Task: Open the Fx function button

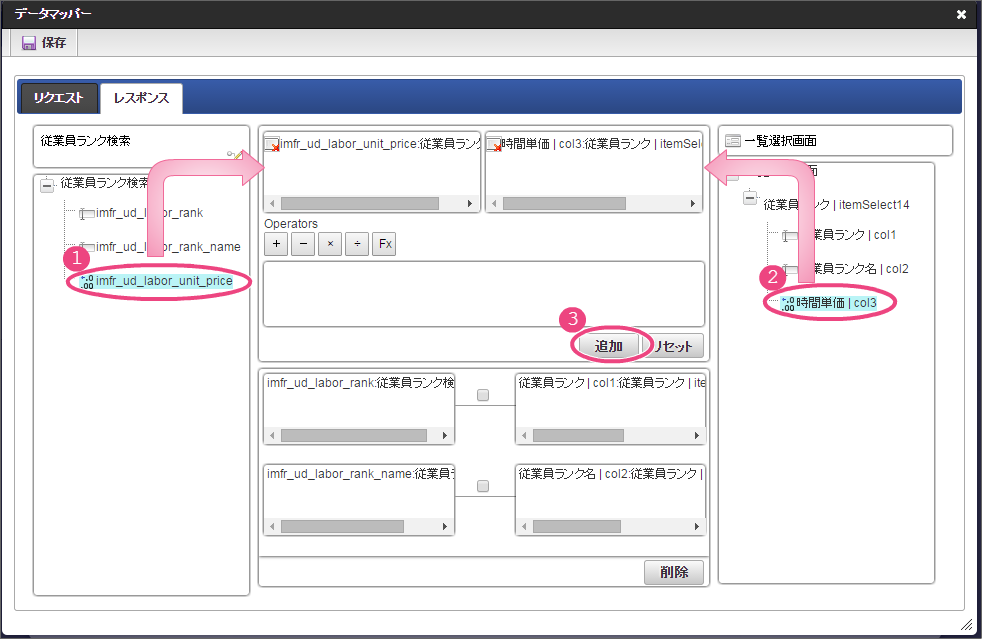Action: tap(385, 244)
